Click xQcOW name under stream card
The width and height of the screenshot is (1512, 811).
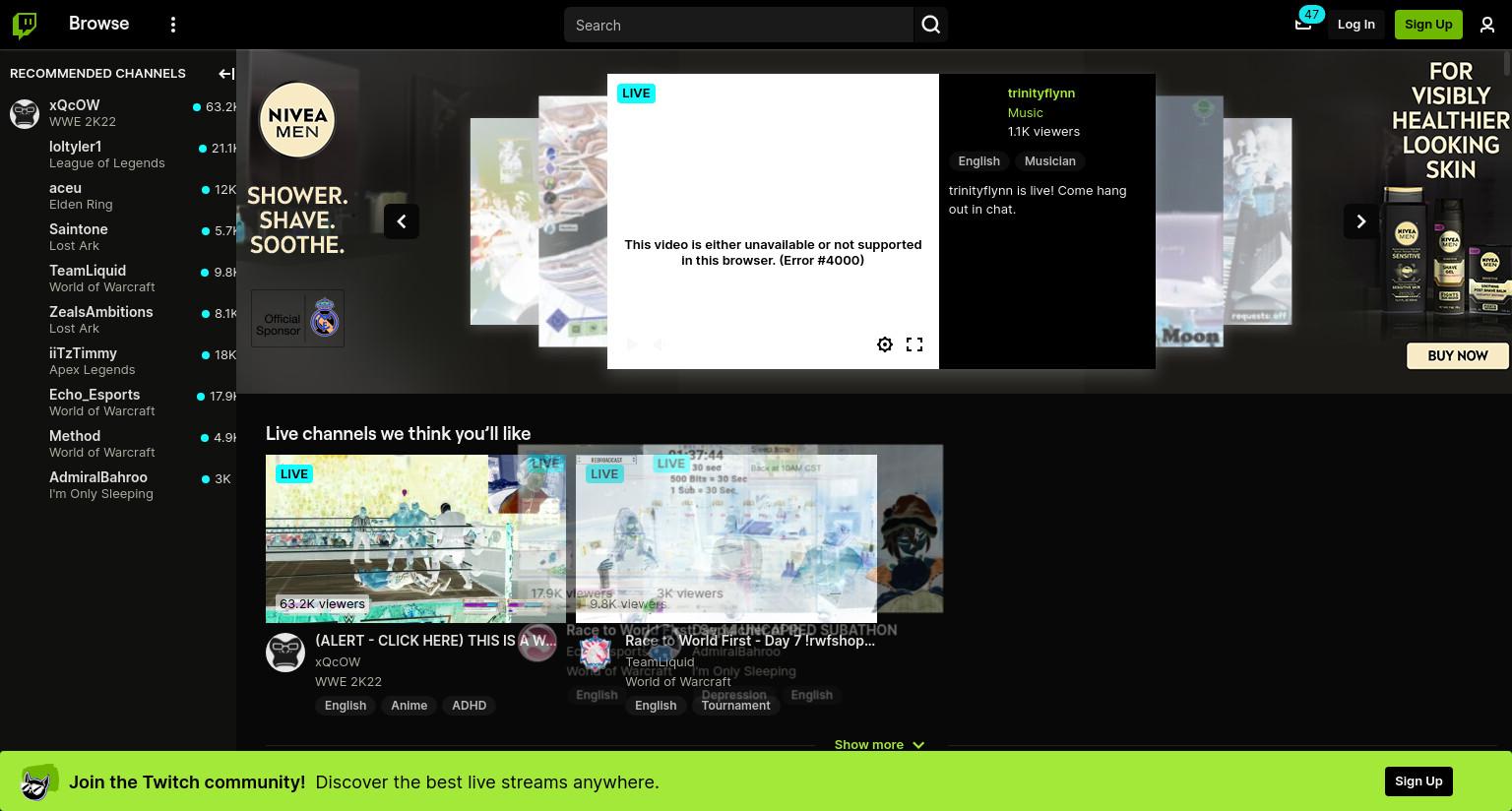338,661
